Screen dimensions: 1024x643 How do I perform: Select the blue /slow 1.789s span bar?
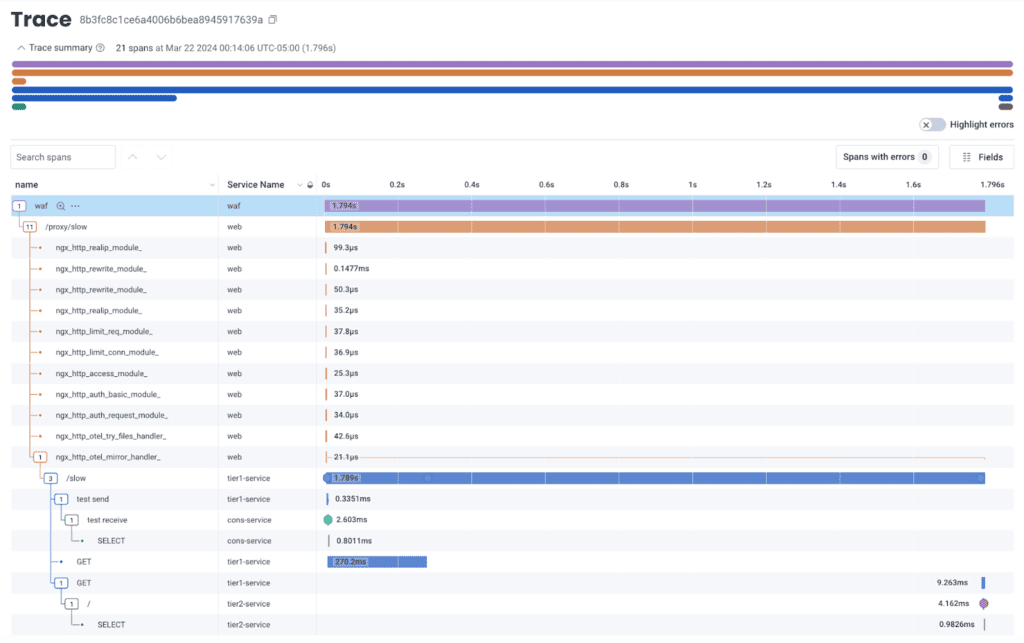tap(654, 478)
